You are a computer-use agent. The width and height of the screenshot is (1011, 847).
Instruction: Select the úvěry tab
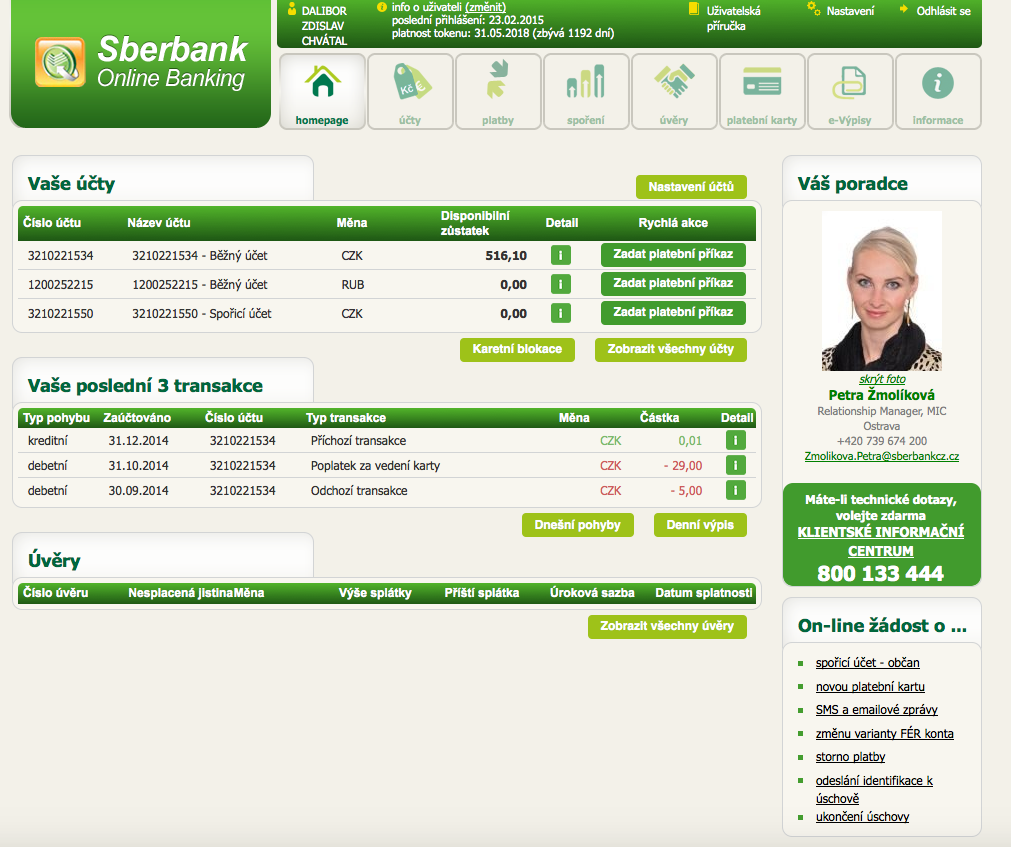(x=674, y=92)
